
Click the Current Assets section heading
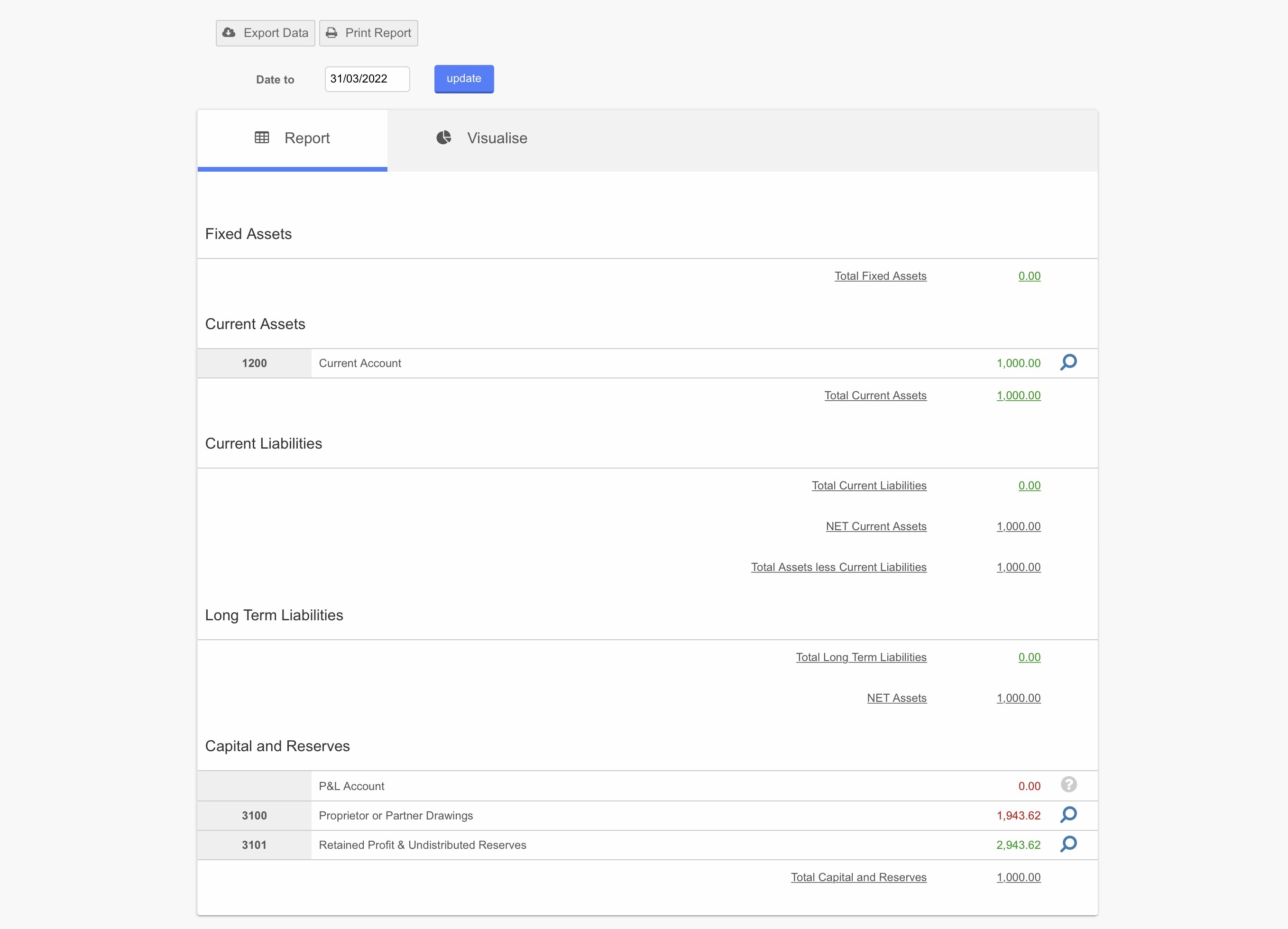point(255,324)
